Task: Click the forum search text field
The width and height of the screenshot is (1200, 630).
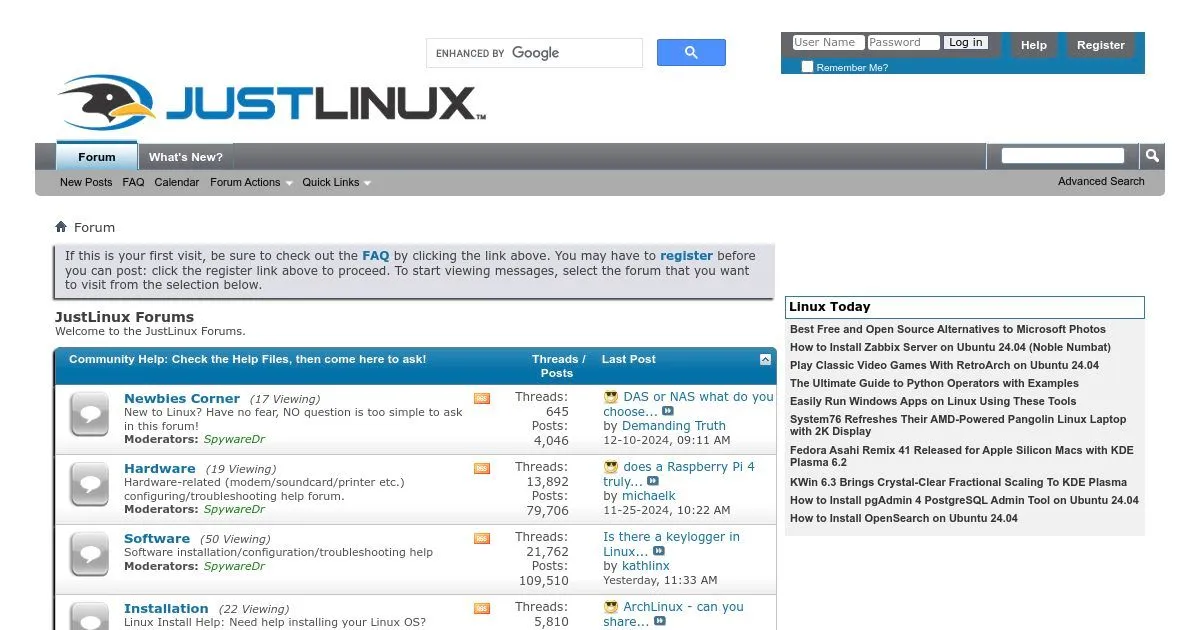Action: tap(1063, 155)
